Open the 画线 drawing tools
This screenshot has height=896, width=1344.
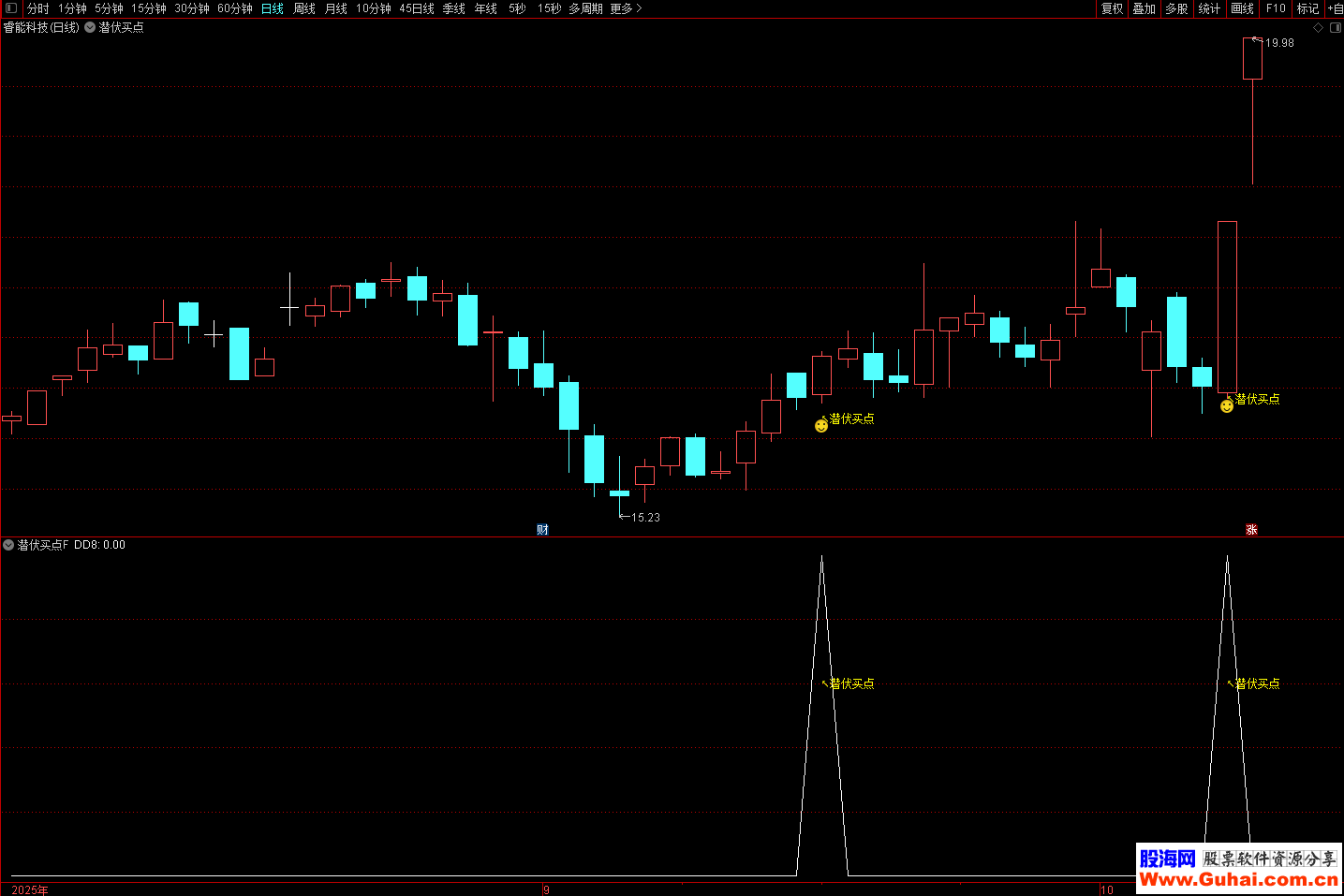coord(1242,8)
